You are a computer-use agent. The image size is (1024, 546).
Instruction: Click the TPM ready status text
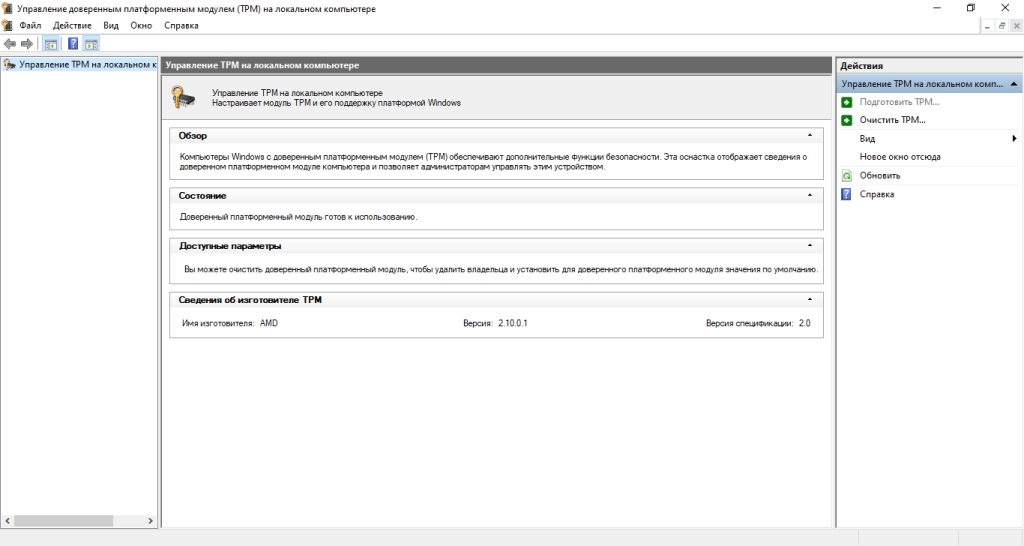[298, 217]
